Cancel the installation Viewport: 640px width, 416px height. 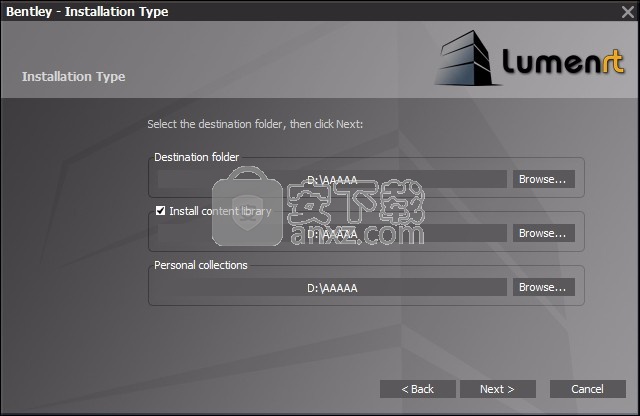pyautogui.click(x=587, y=389)
